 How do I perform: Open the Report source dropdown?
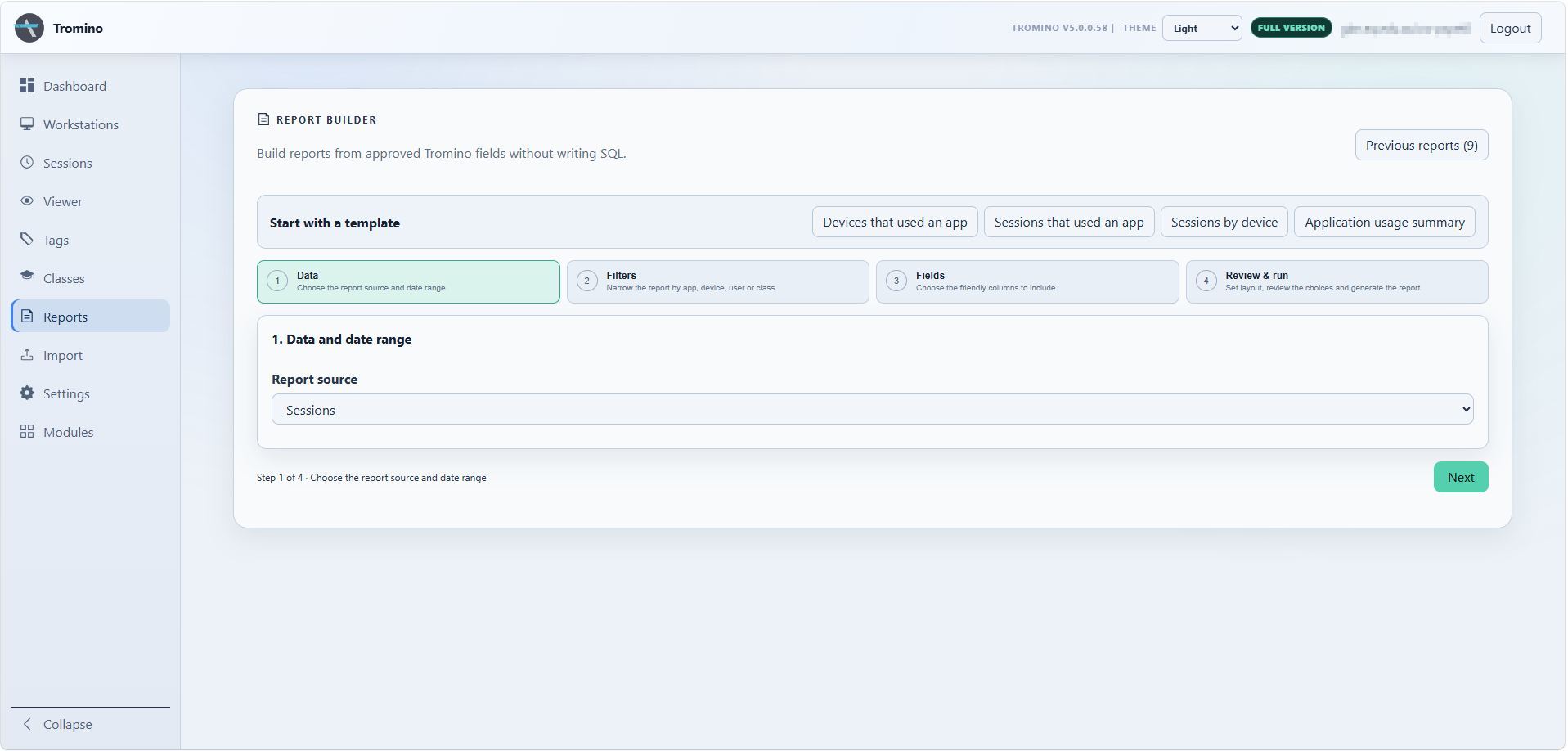(x=872, y=409)
